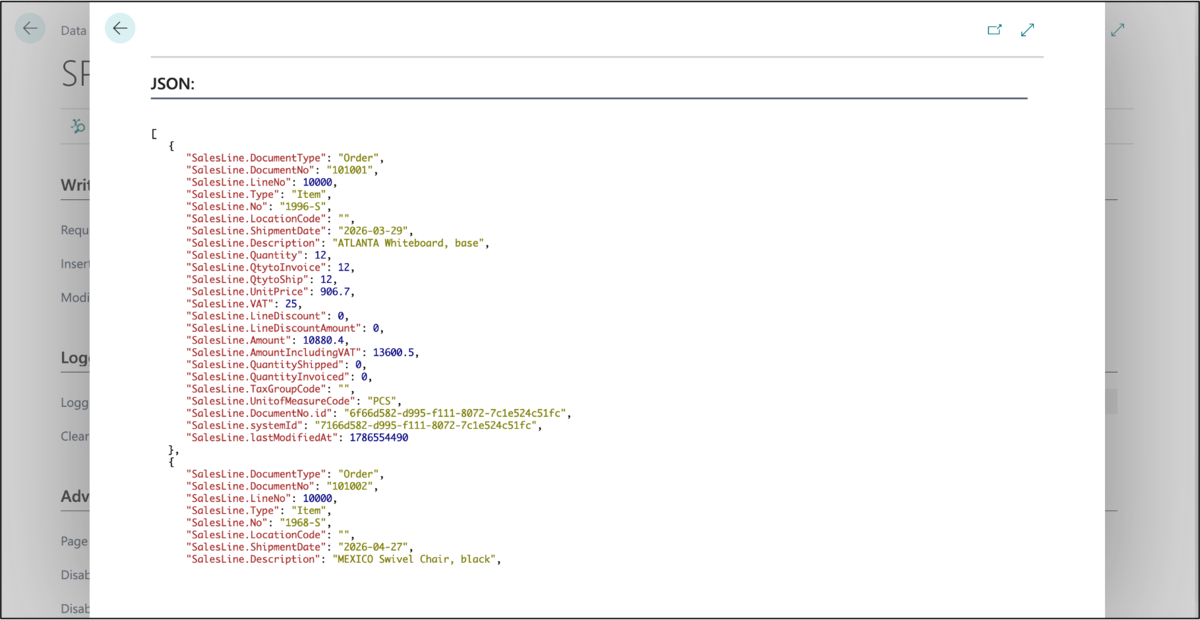Click the unit price value 906.7
This screenshot has width=1200, height=620.
click(x=334, y=292)
